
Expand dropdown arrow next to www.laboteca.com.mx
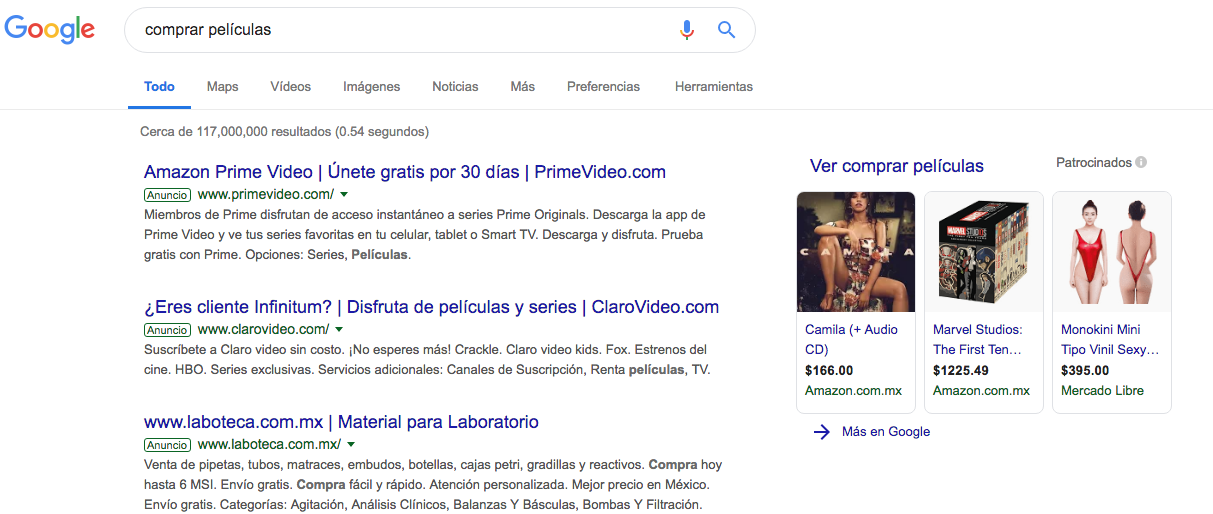pos(351,444)
